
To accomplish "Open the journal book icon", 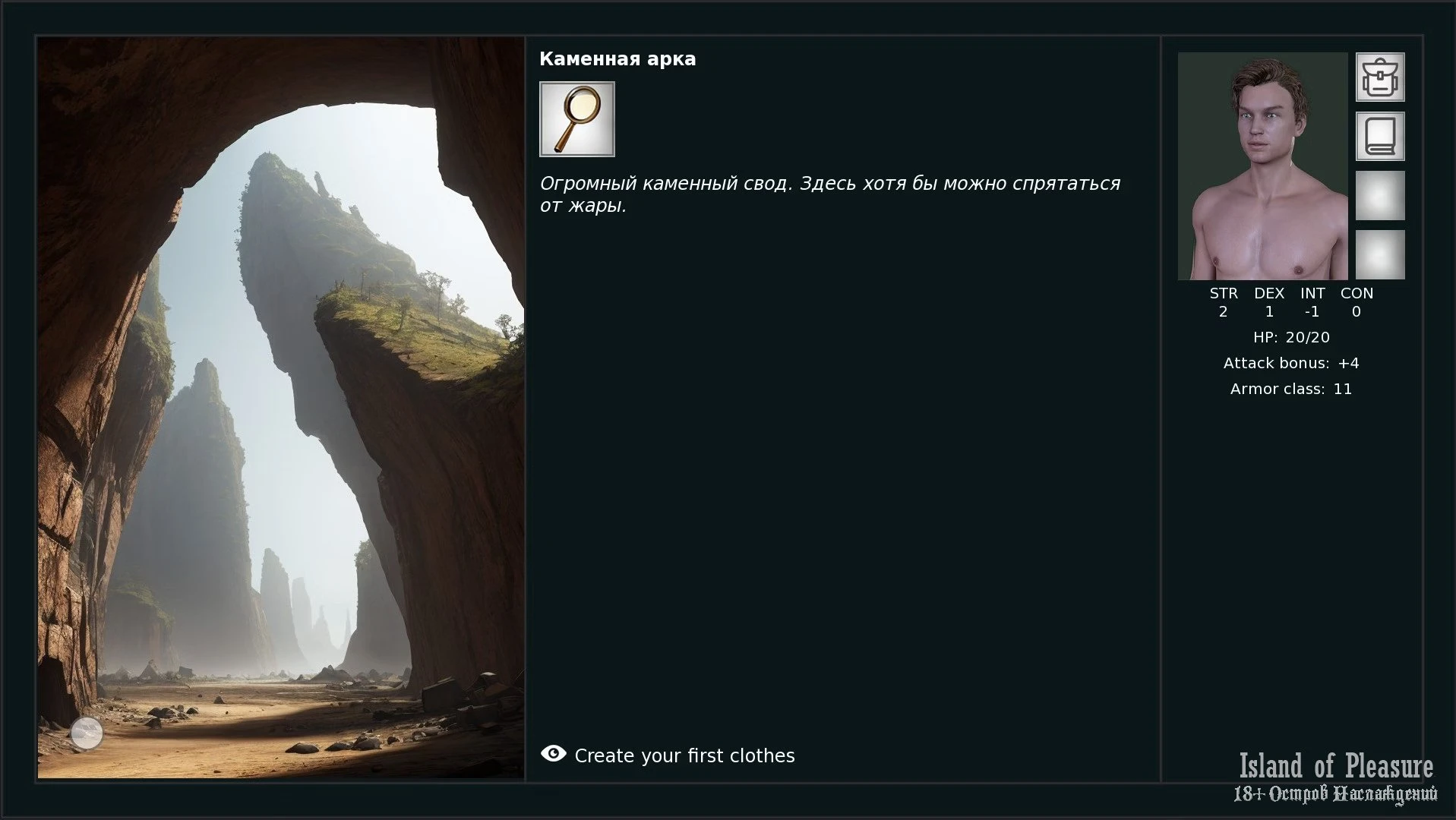I will tap(1380, 136).
